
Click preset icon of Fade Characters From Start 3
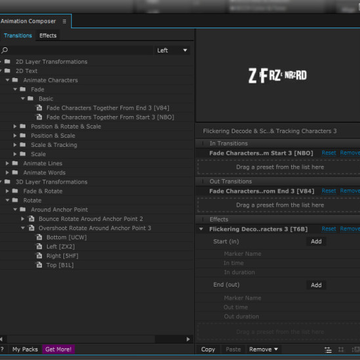click(x=39, y=117)
